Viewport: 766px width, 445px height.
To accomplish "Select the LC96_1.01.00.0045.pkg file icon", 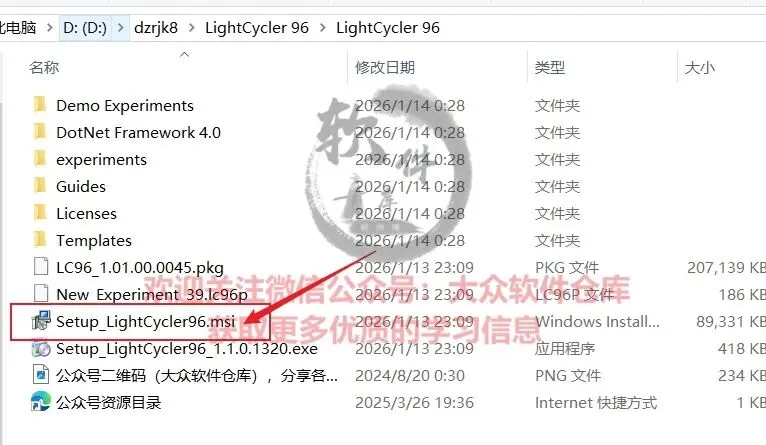I will (41, 267).
